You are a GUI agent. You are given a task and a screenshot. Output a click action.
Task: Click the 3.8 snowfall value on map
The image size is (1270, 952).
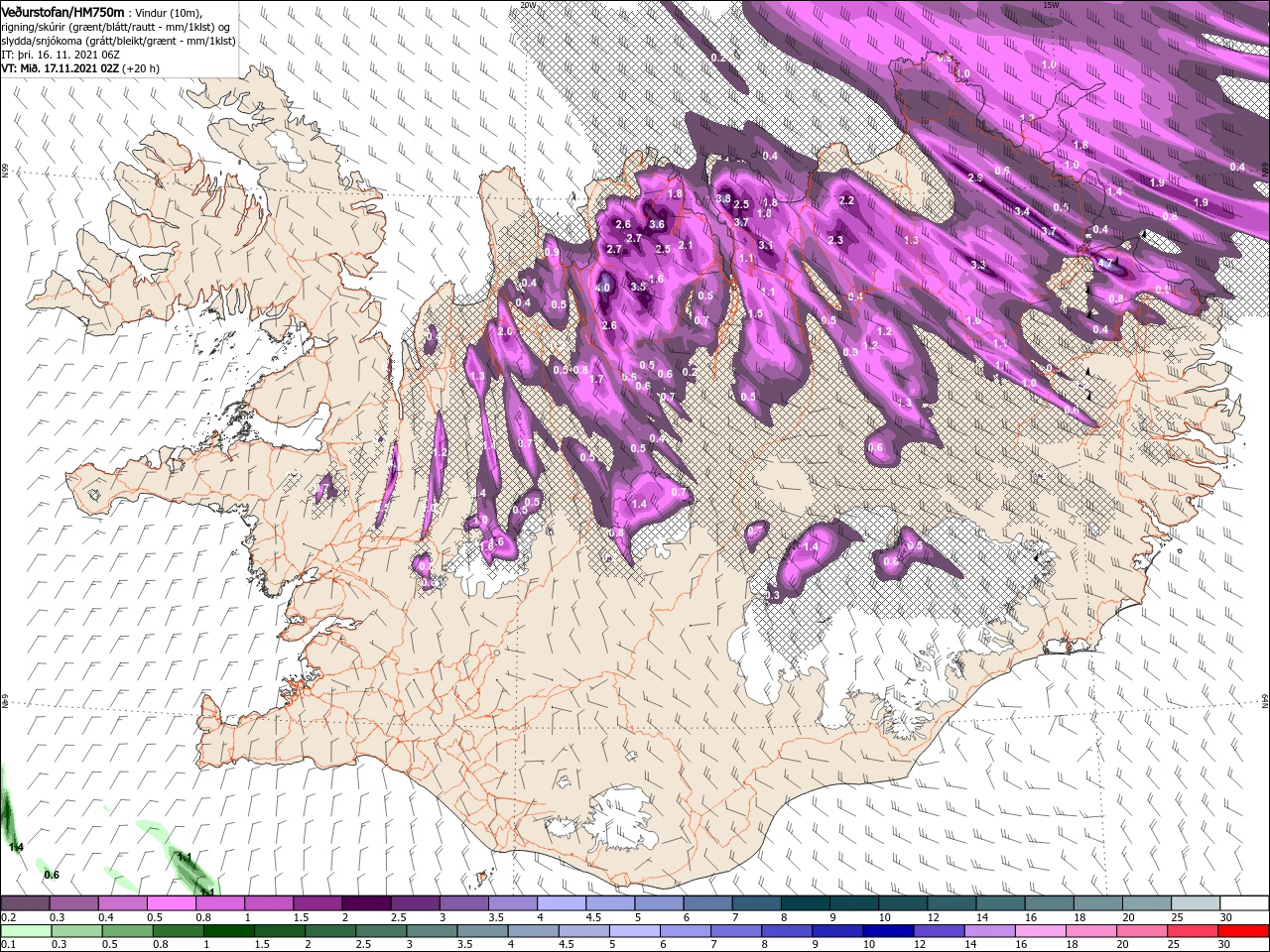tap(723, 198)
